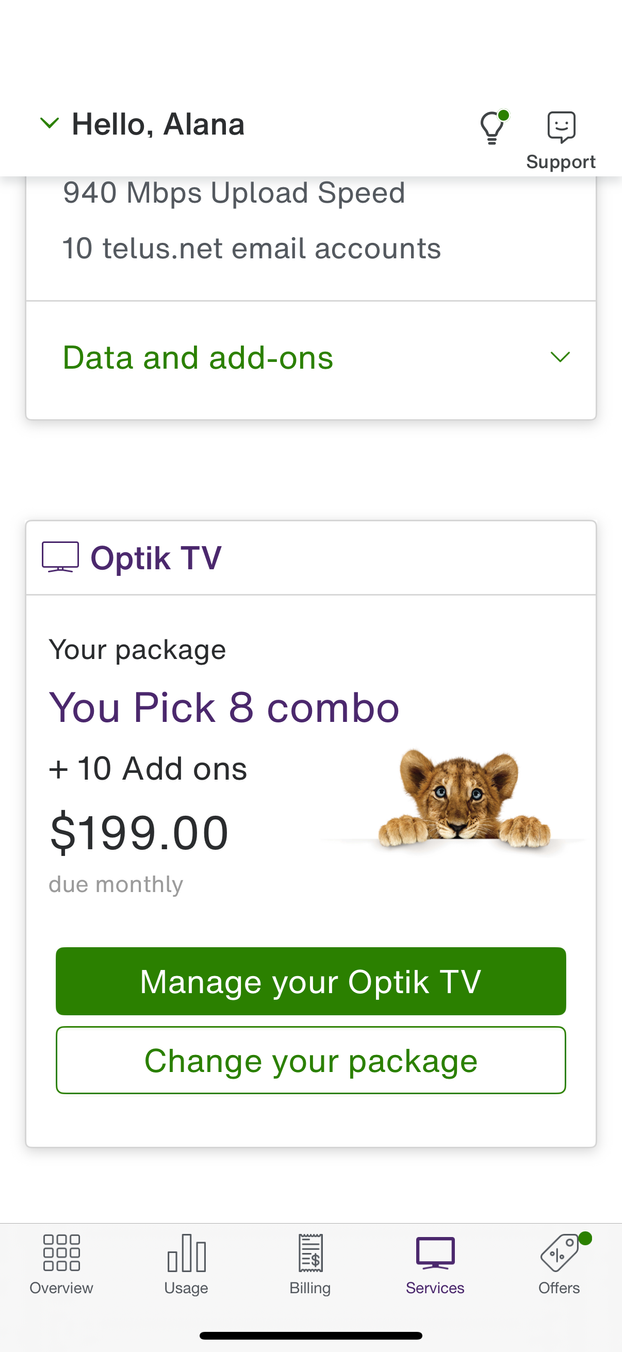Image resolution: width=622 pixels, height=1352 pixels.
Task: Select the Services monitor icon
Action: point(435,1252)
